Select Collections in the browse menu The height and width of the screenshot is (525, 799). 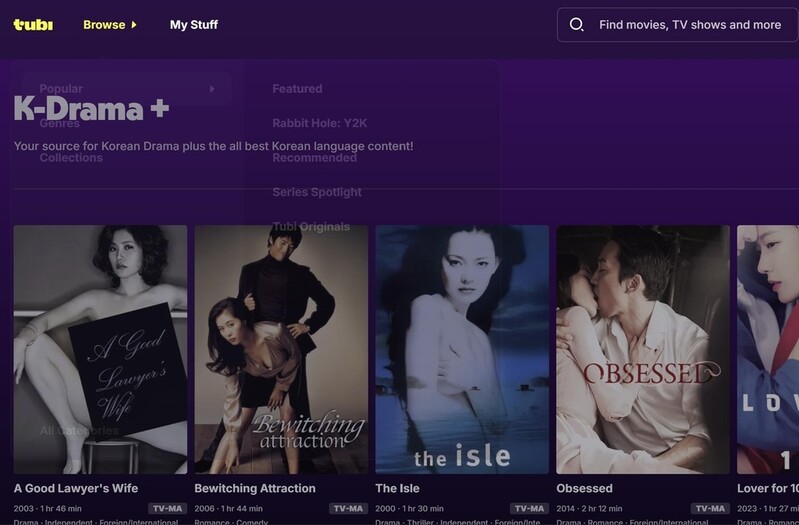[x=71, y=157]
